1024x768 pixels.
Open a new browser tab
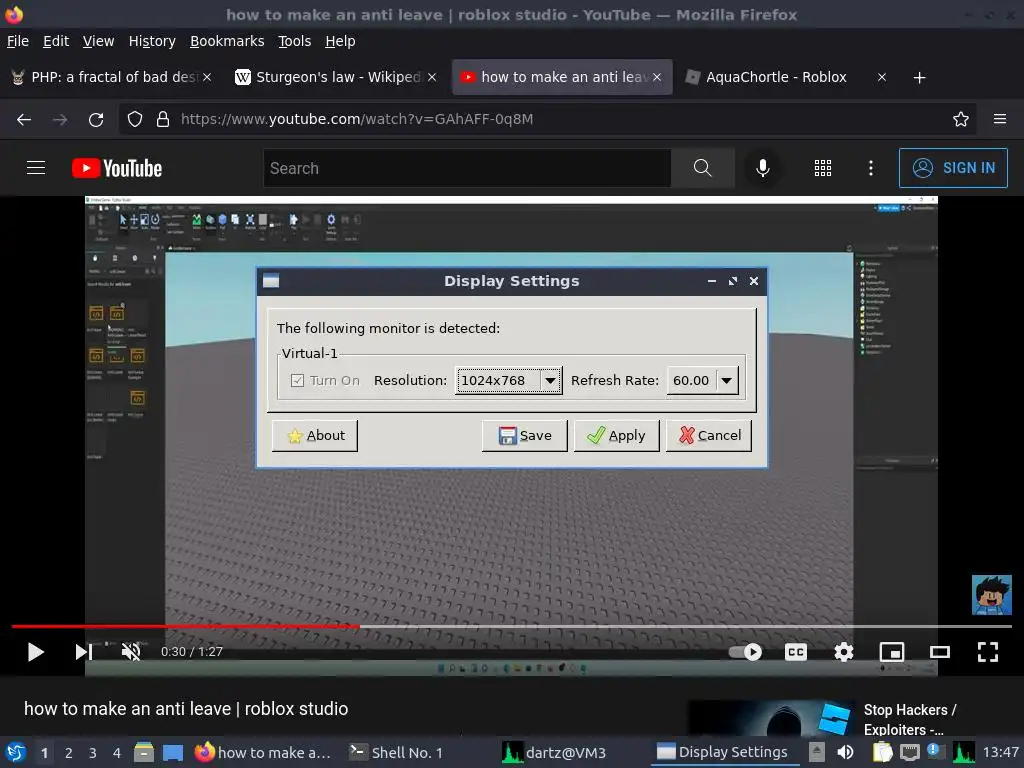tap(920, 78)
